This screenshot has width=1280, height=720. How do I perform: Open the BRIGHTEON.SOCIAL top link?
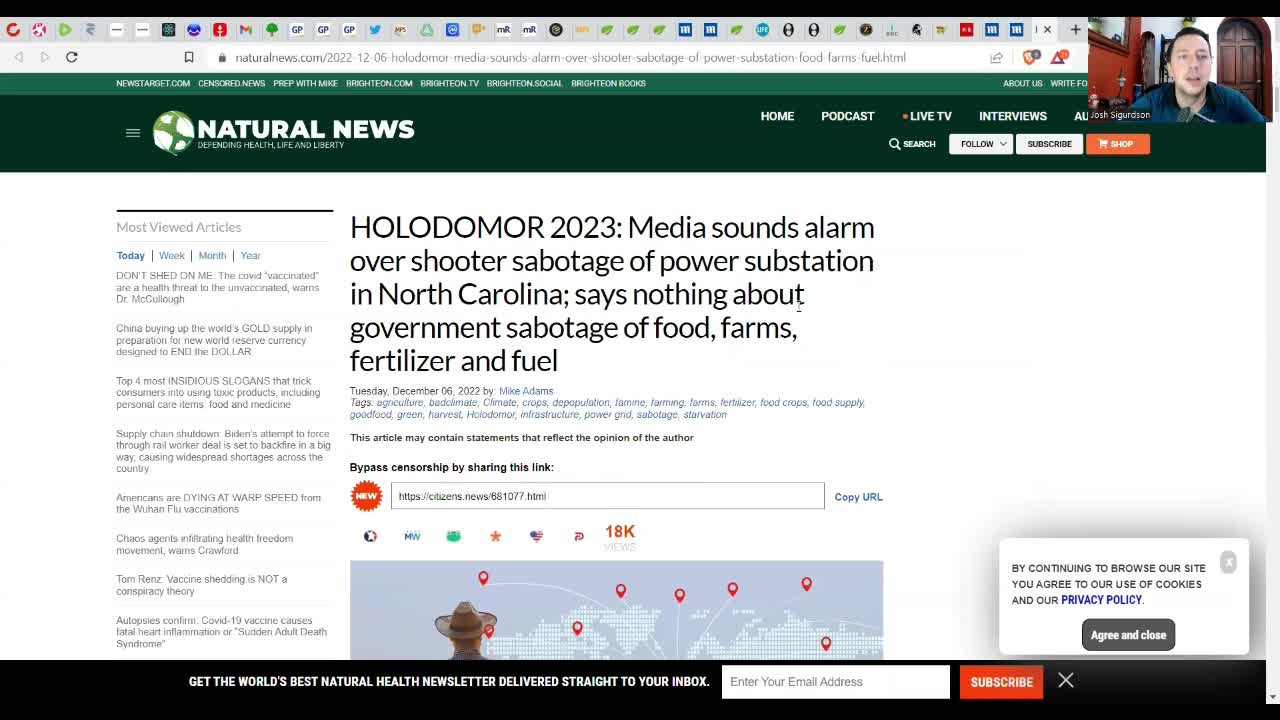tap(524, 83)
